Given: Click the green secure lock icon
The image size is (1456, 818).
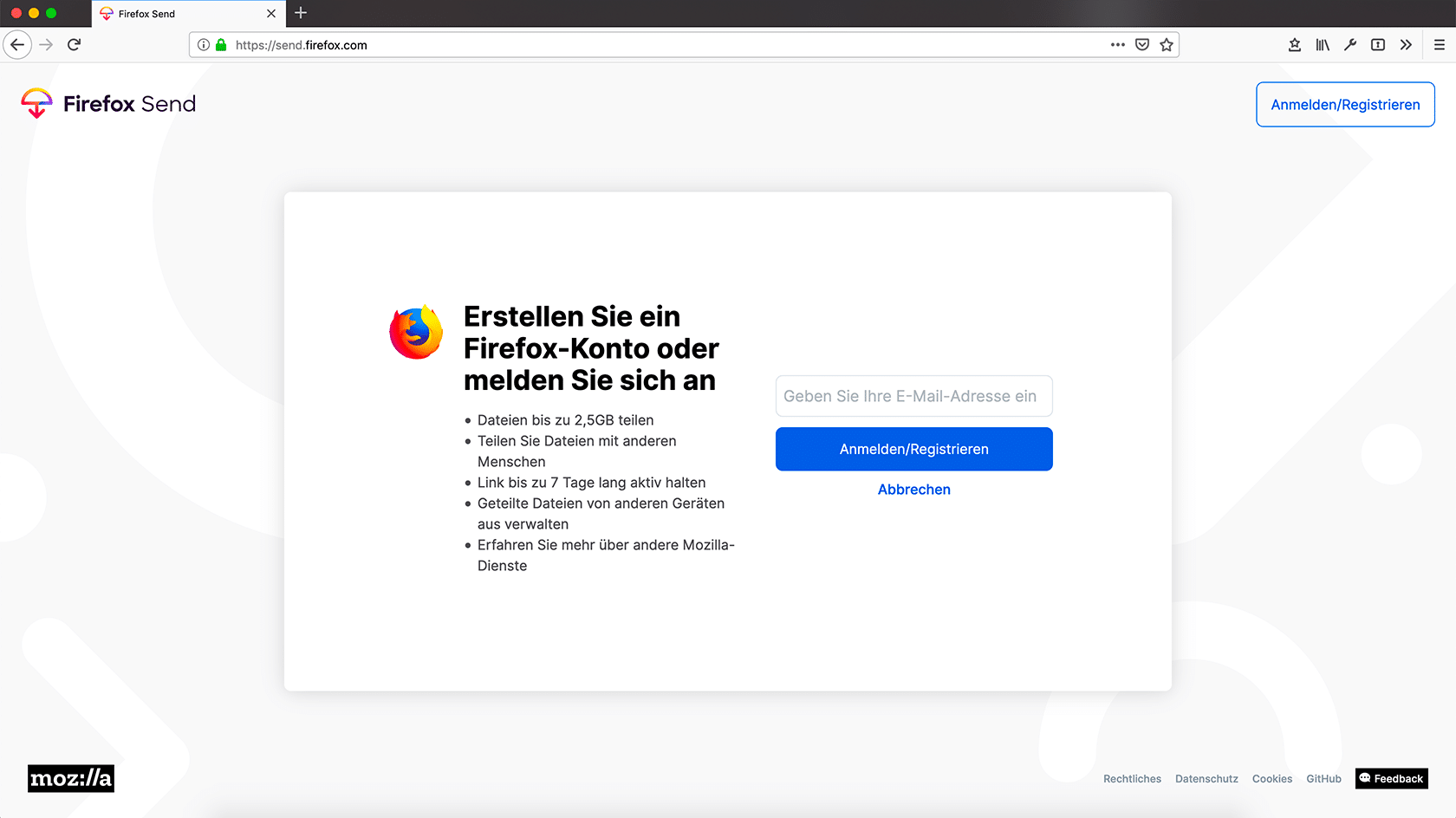Looking at the screenshot, I should point(221,45).
